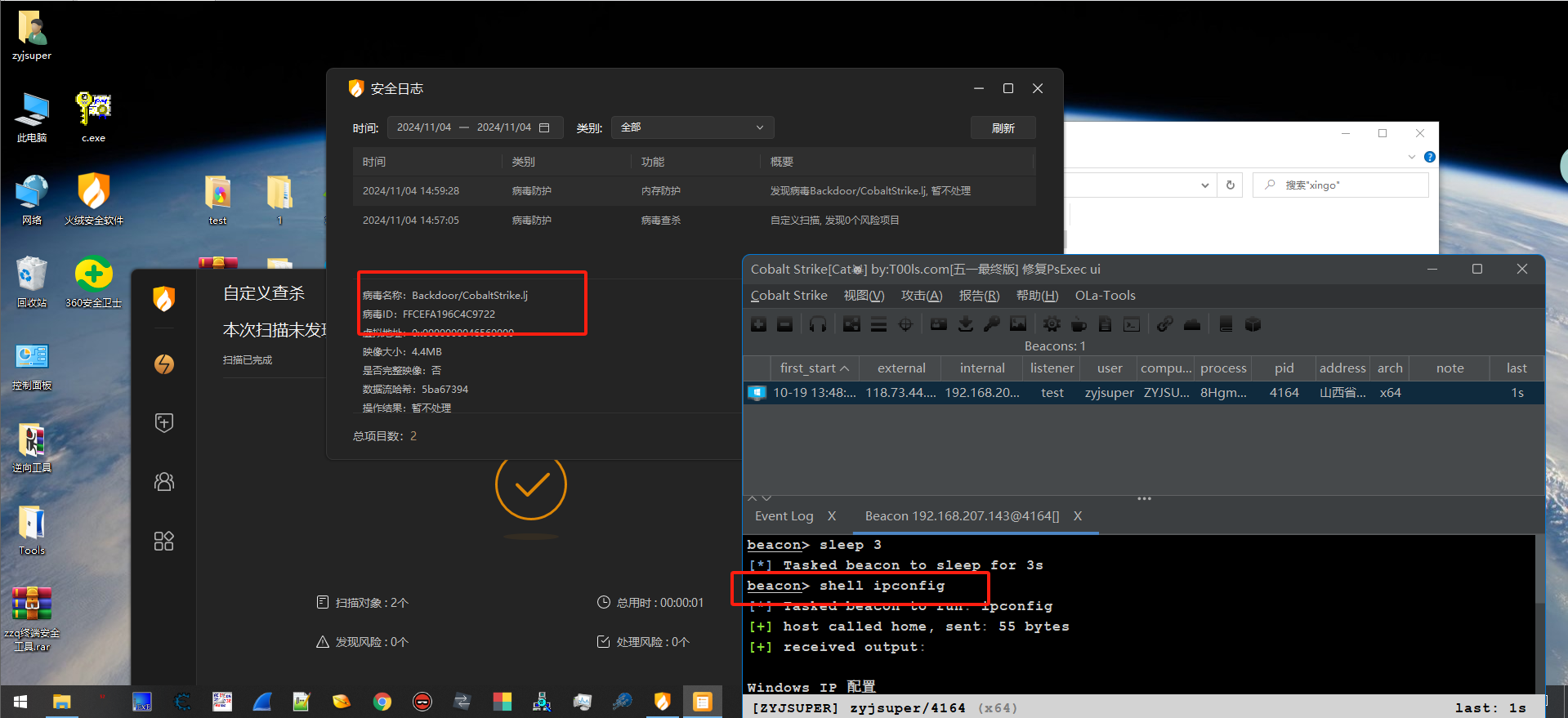Open the c.exe desktop icon
Viewport: 1568px width, 718px height.
(x=93, y=117)
